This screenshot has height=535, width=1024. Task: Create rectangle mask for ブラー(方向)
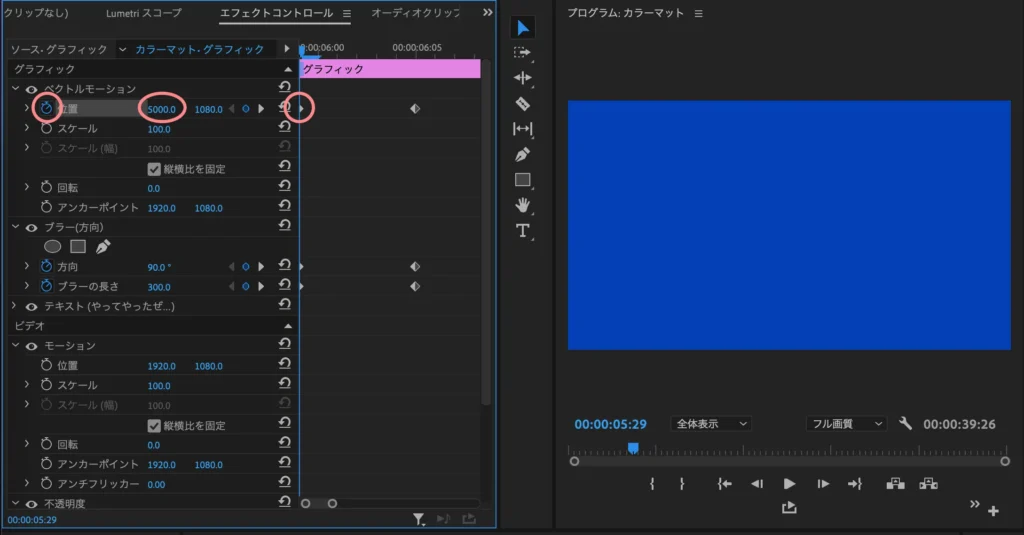click(78, 246)
